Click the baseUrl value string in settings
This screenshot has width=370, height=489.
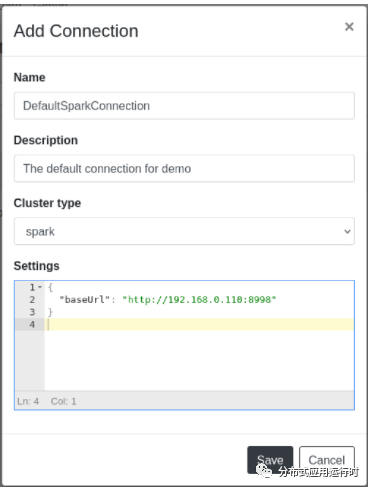(x=199, y=300)
